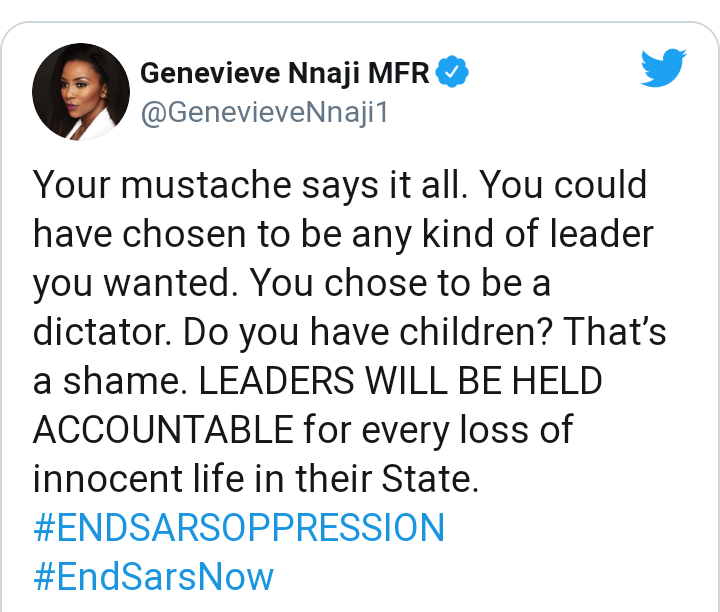
Task: Visit the @GenevieveNnaji1 handle link
Action: pos(264,112)
